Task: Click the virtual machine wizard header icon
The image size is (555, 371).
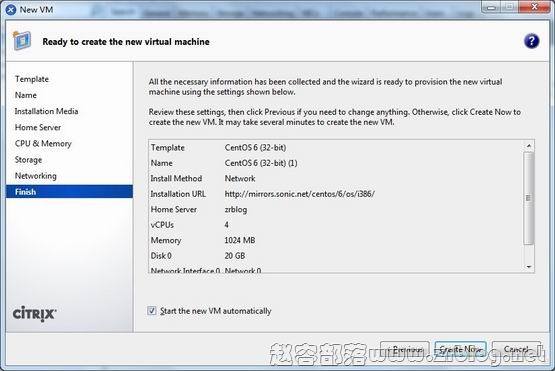Action: coord(22,41)
